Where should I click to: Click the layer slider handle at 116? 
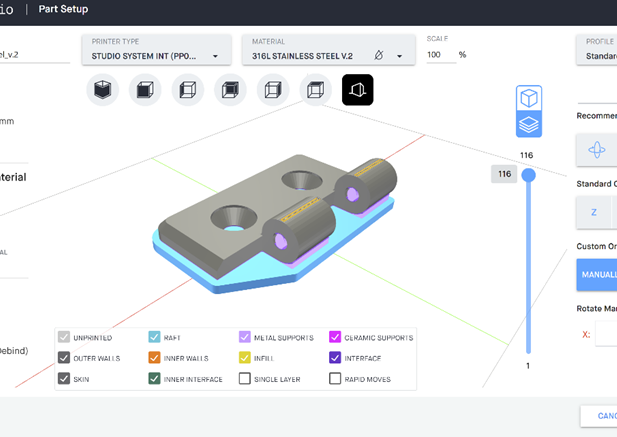[529, 175]
